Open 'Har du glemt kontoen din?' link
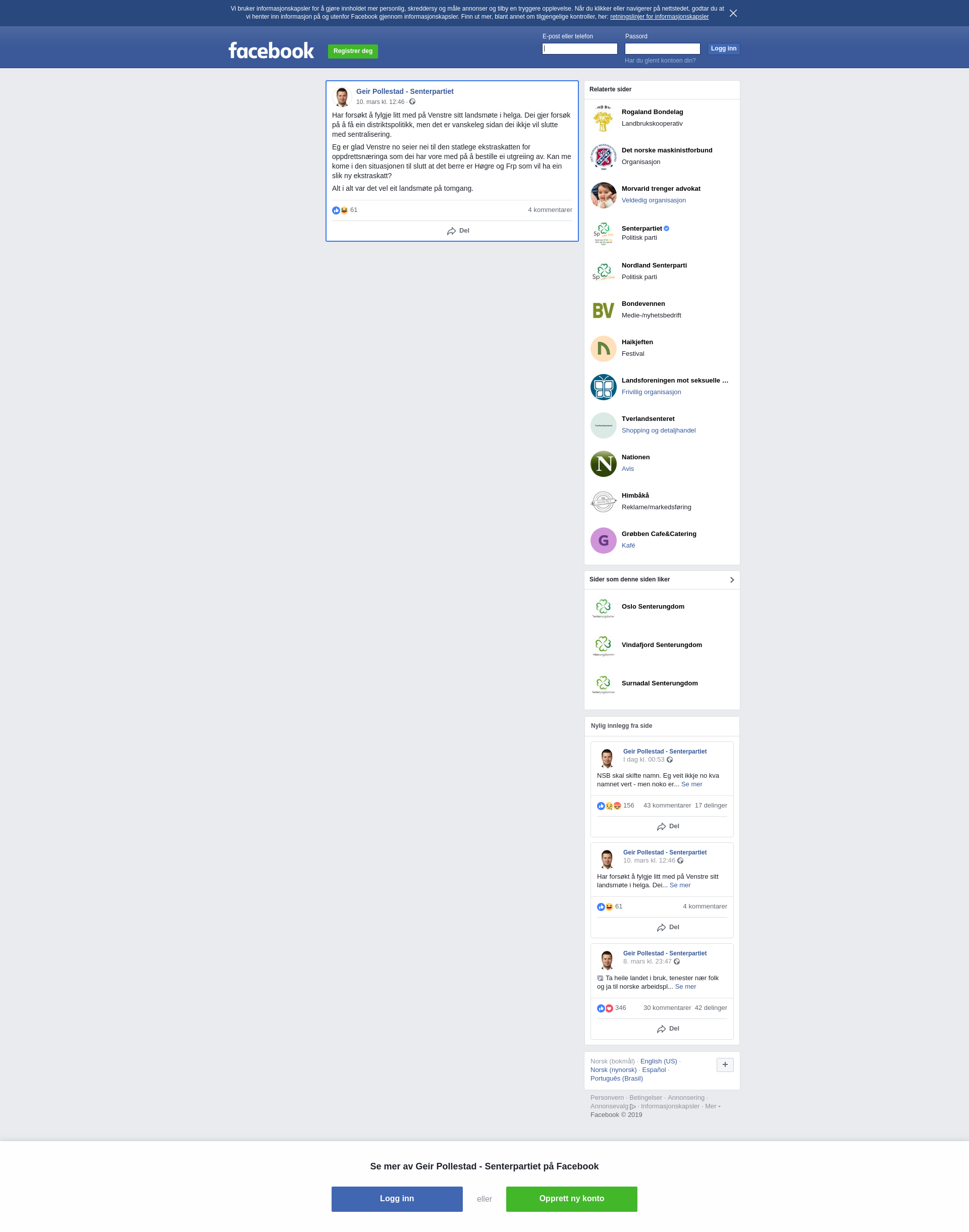 660,61
